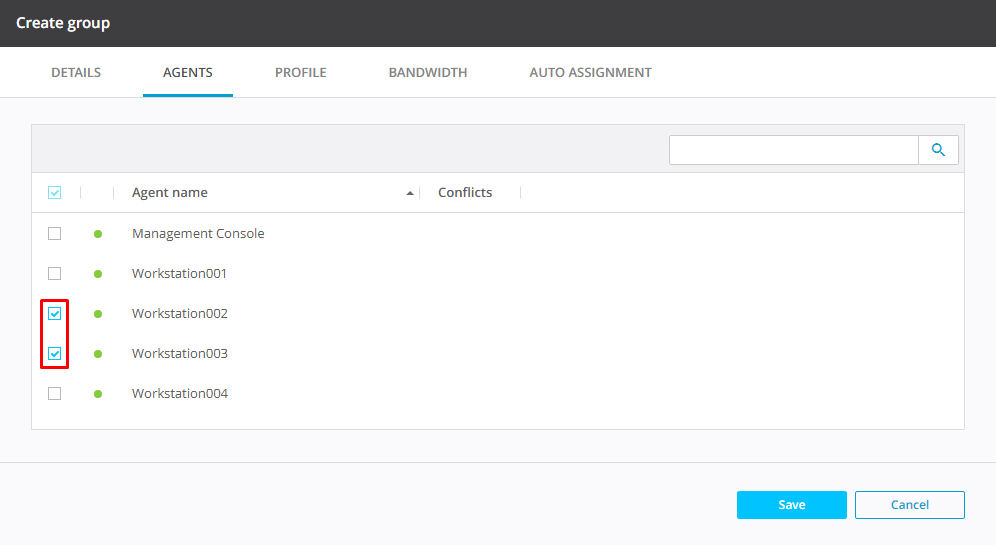Focus the agent search input field
Image resolution: width=996 pixels, height=545 pixels.
click(x=793, y=150)
